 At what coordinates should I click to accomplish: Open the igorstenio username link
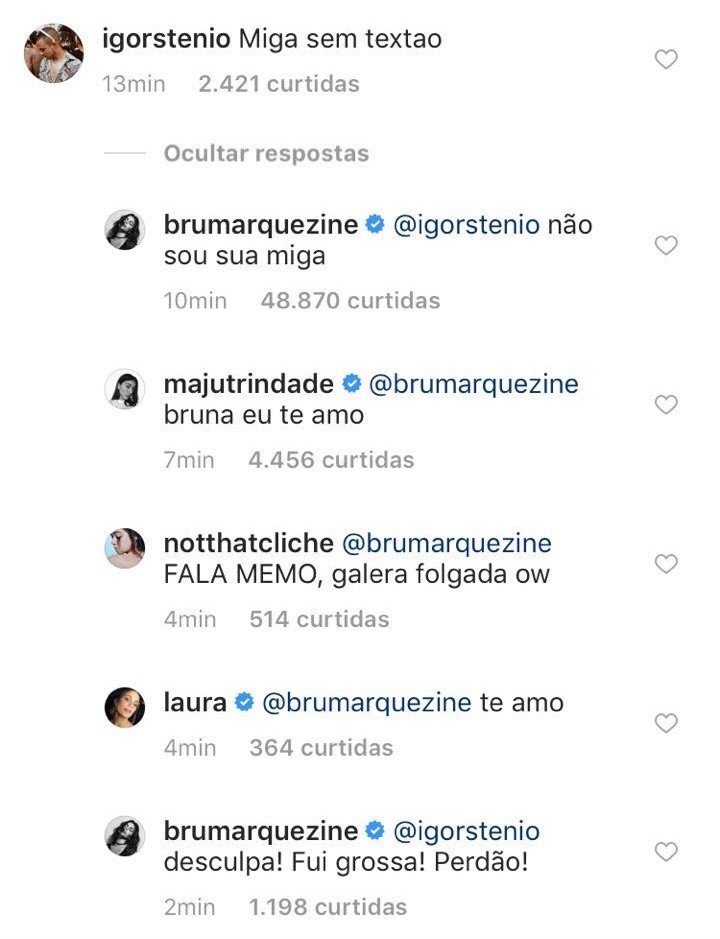coord(167,40)
